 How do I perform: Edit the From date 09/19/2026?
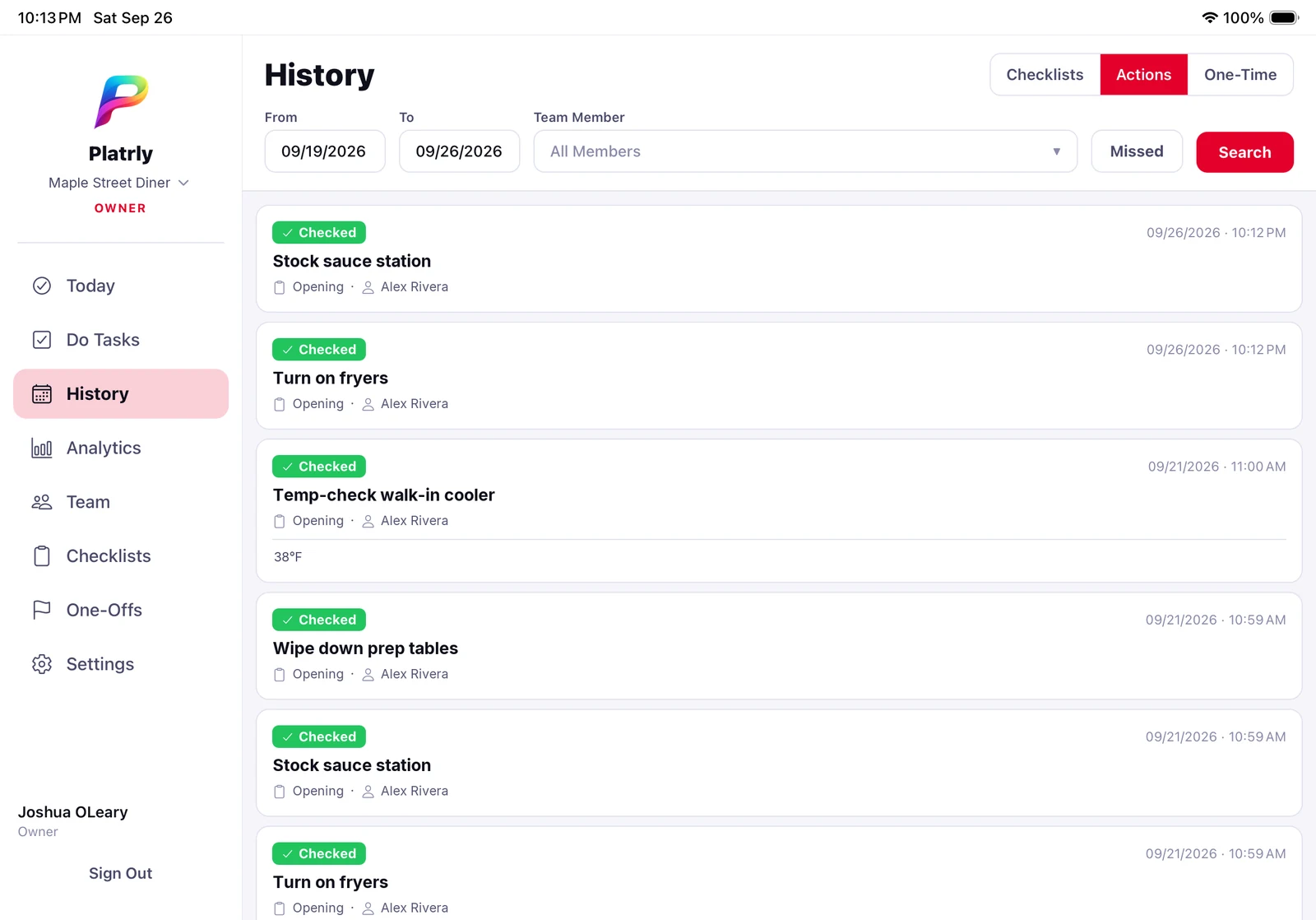coord(325,151)
